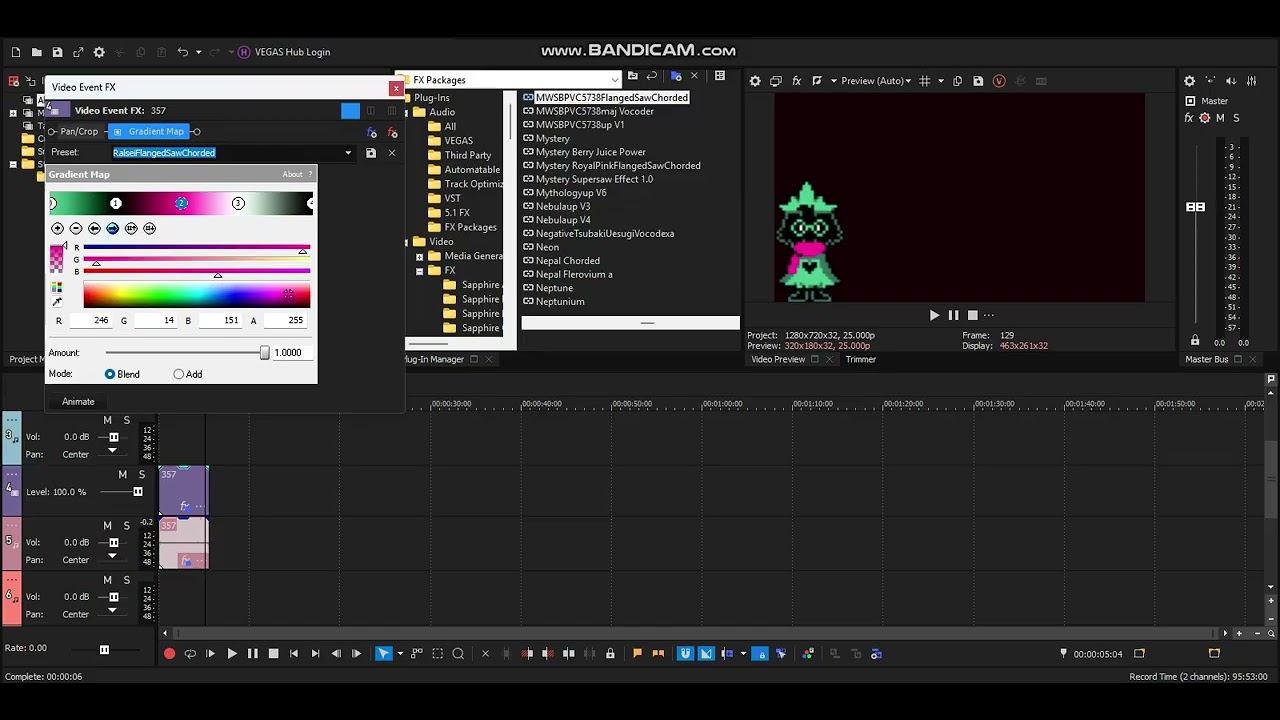
Task: Expand the Media Generators tree node
Action: (420, 256)
